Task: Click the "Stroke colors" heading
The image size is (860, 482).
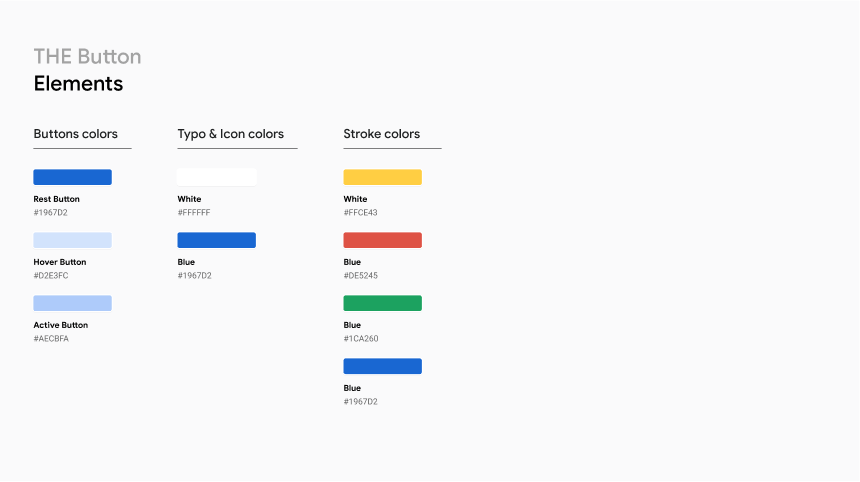Action: point(382,134)
